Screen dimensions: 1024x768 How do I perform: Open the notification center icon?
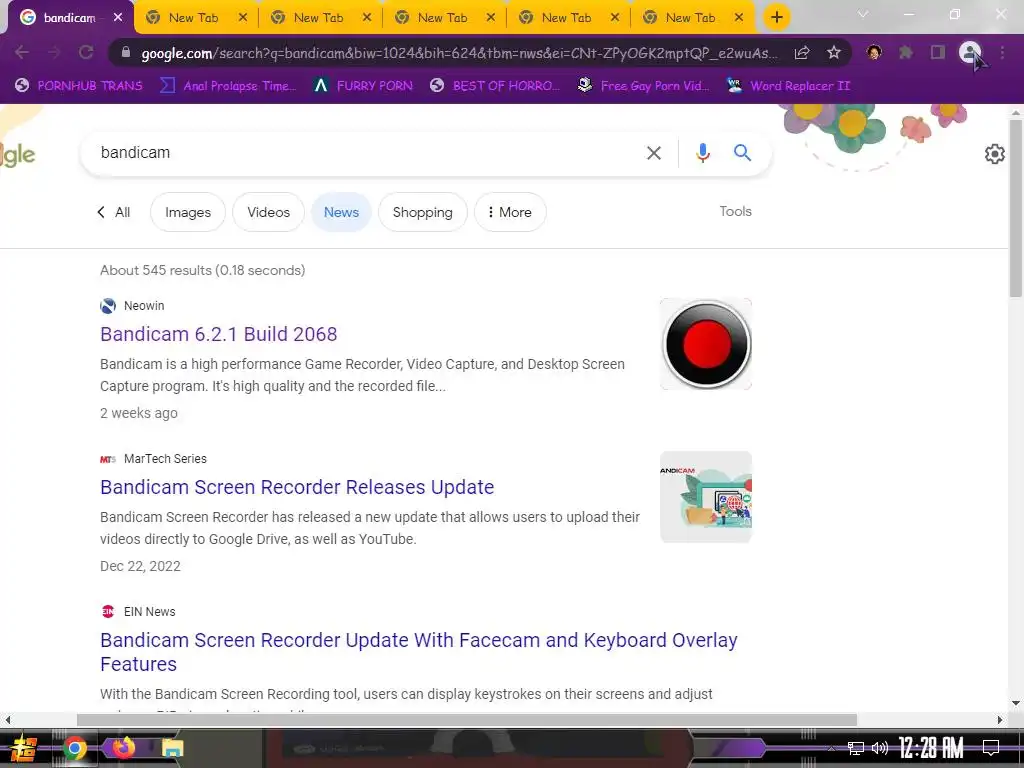991,748
